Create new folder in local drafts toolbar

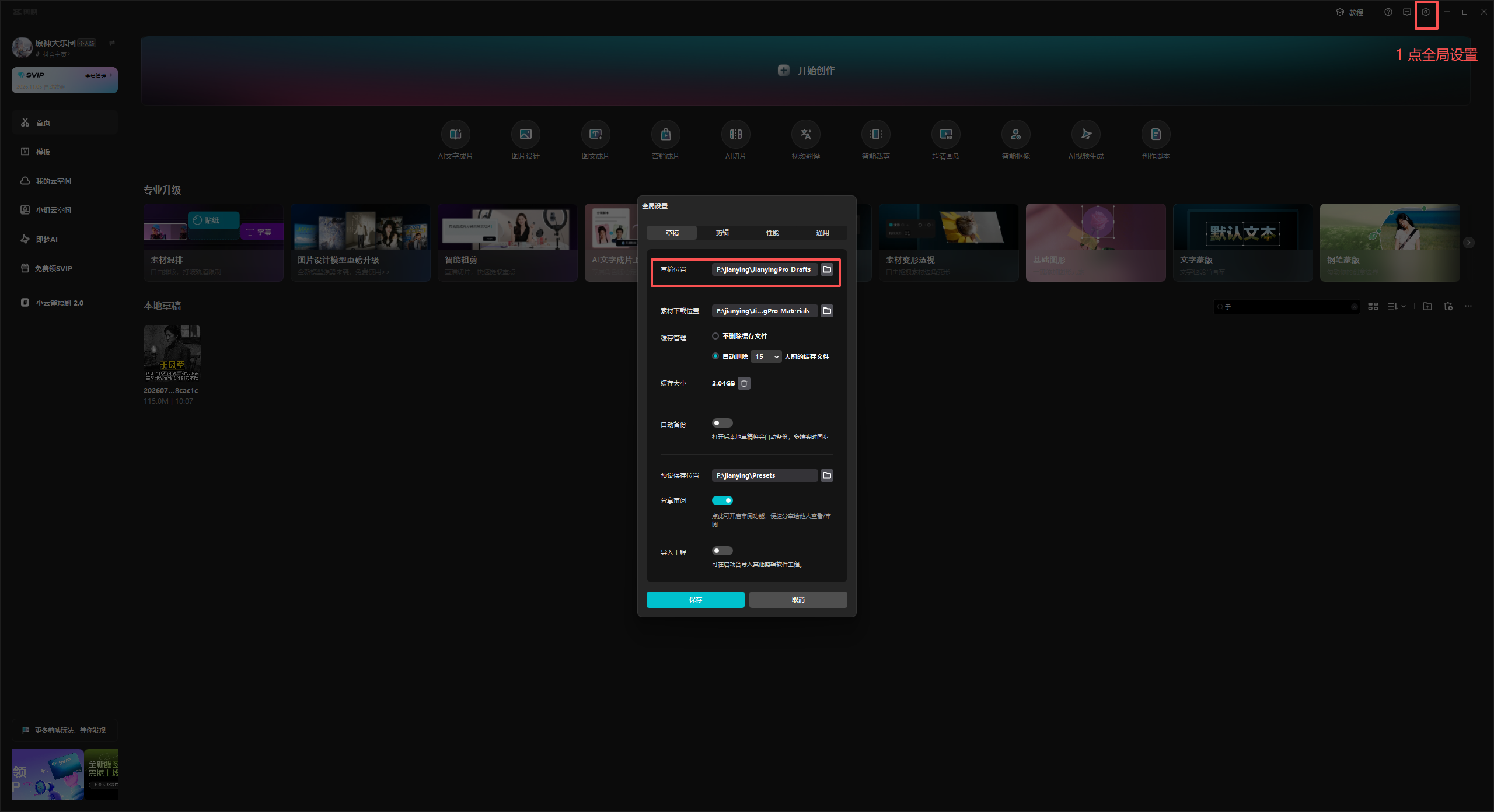[1427, 306]
